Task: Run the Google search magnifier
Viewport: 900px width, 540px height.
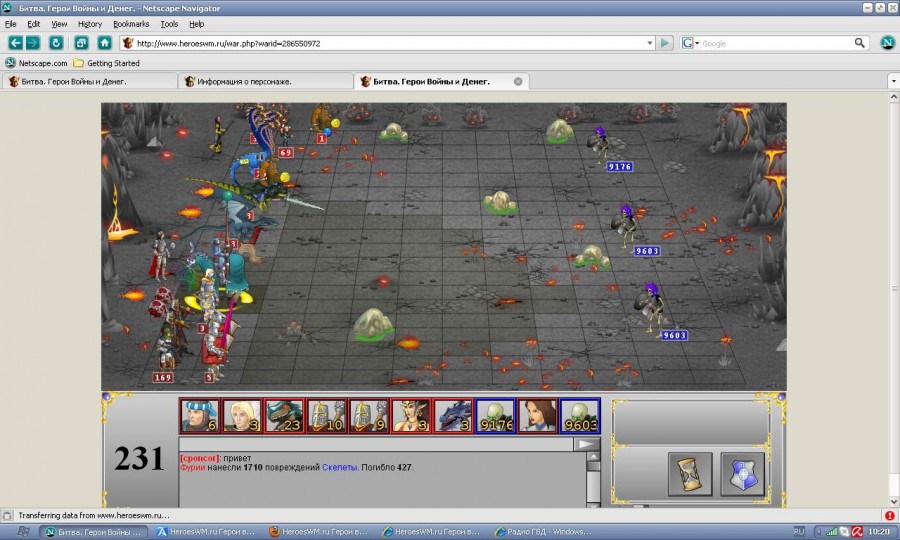Action: 859,42
